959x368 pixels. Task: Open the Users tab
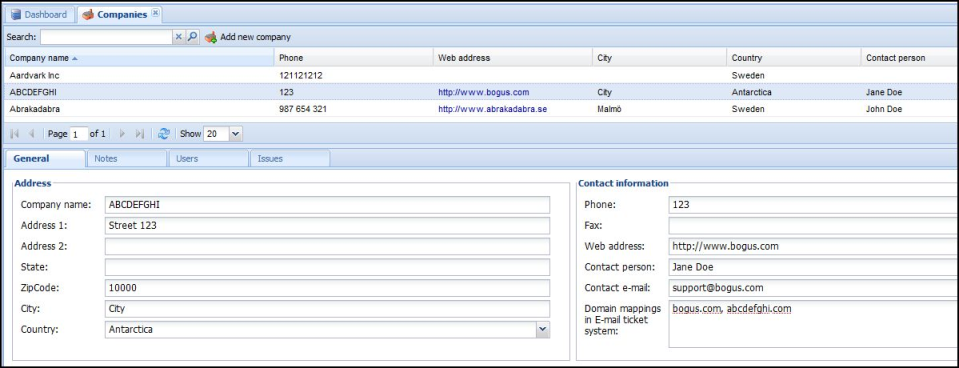coord(209,158)
